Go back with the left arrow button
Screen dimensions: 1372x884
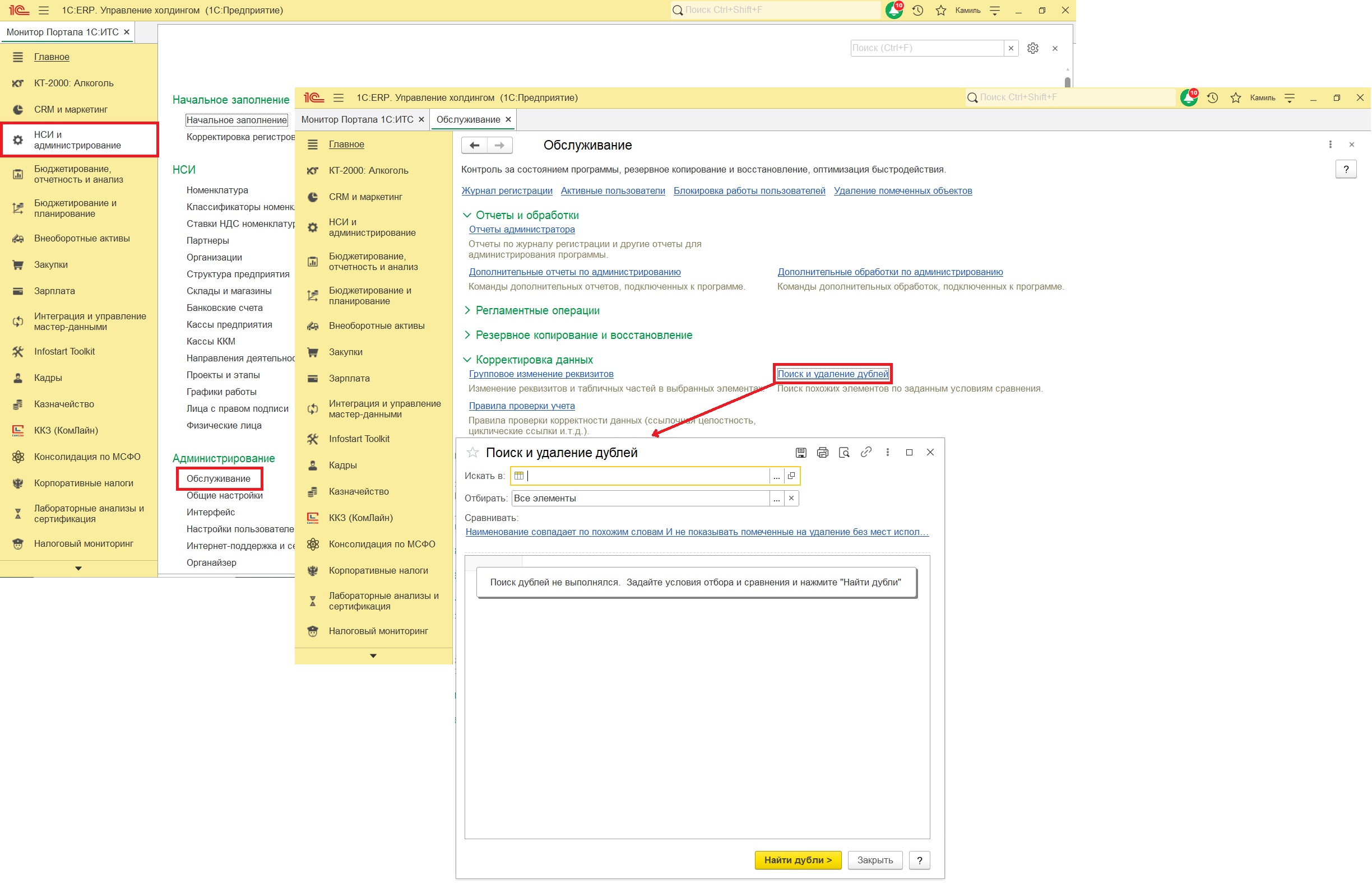pyautogui.click(x=475, y=146)
